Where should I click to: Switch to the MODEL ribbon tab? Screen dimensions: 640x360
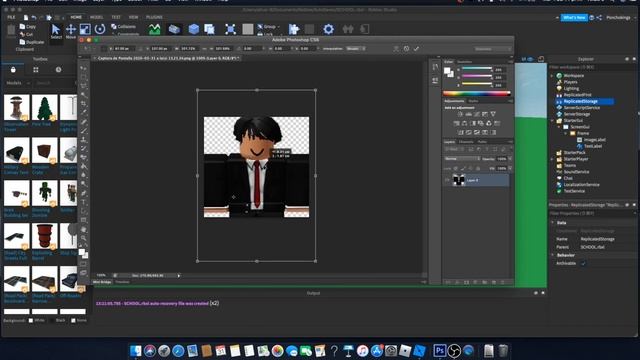96,17
